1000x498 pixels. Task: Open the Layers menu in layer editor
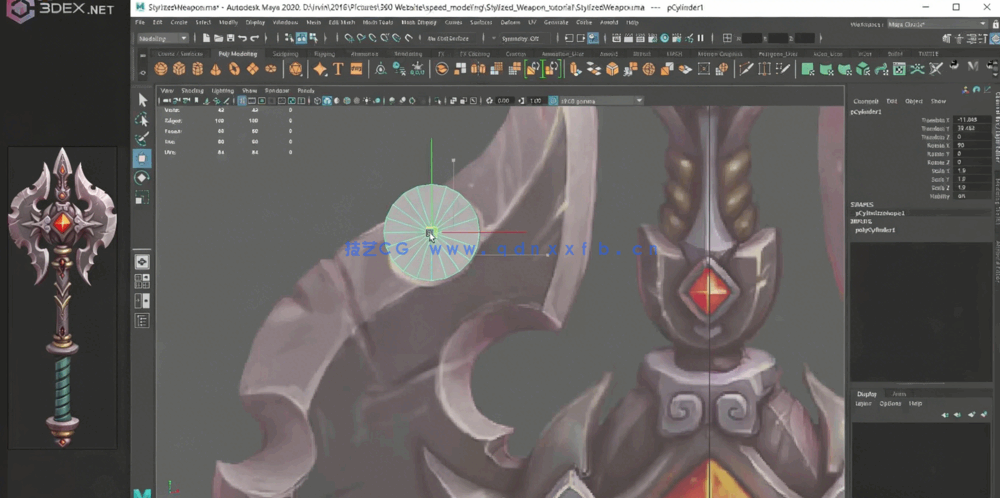pos(864,404)
